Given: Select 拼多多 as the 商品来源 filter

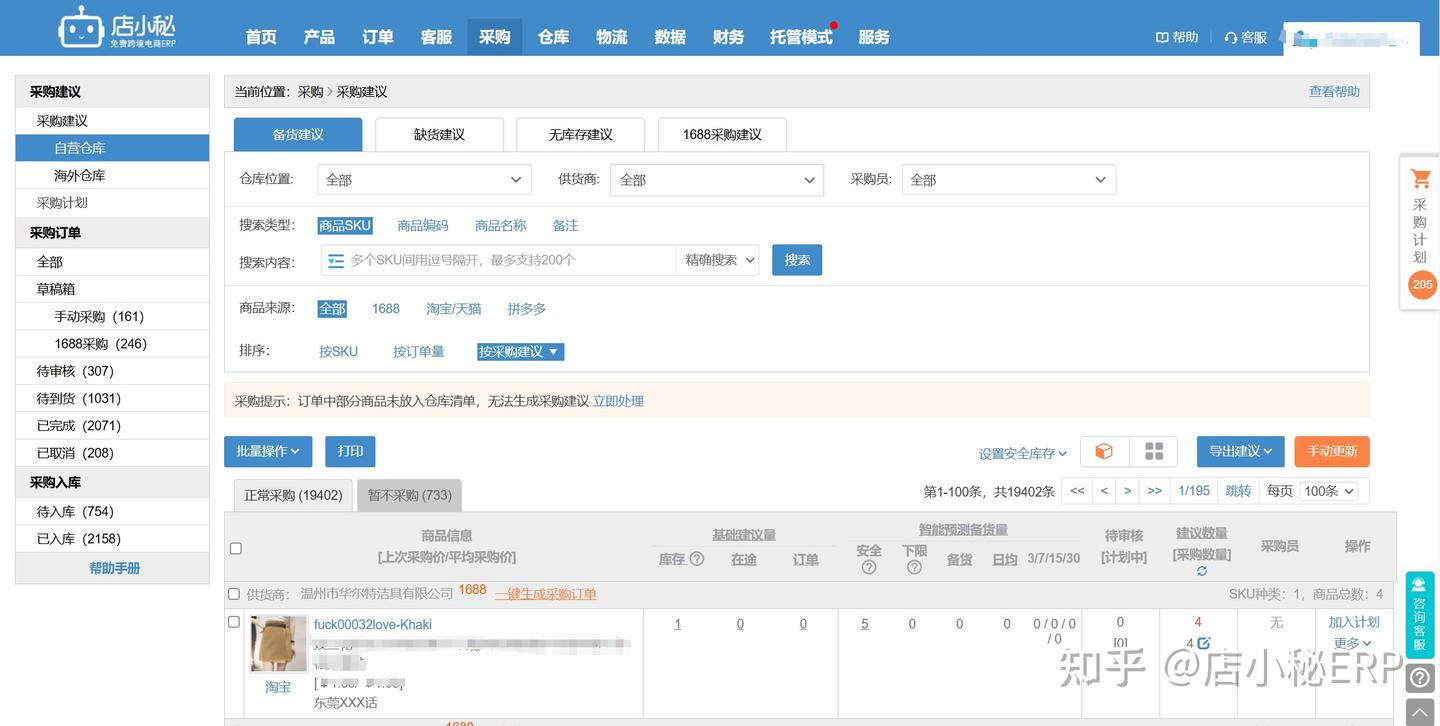Looking at the screenshot, I should click(x=526, y=308).
